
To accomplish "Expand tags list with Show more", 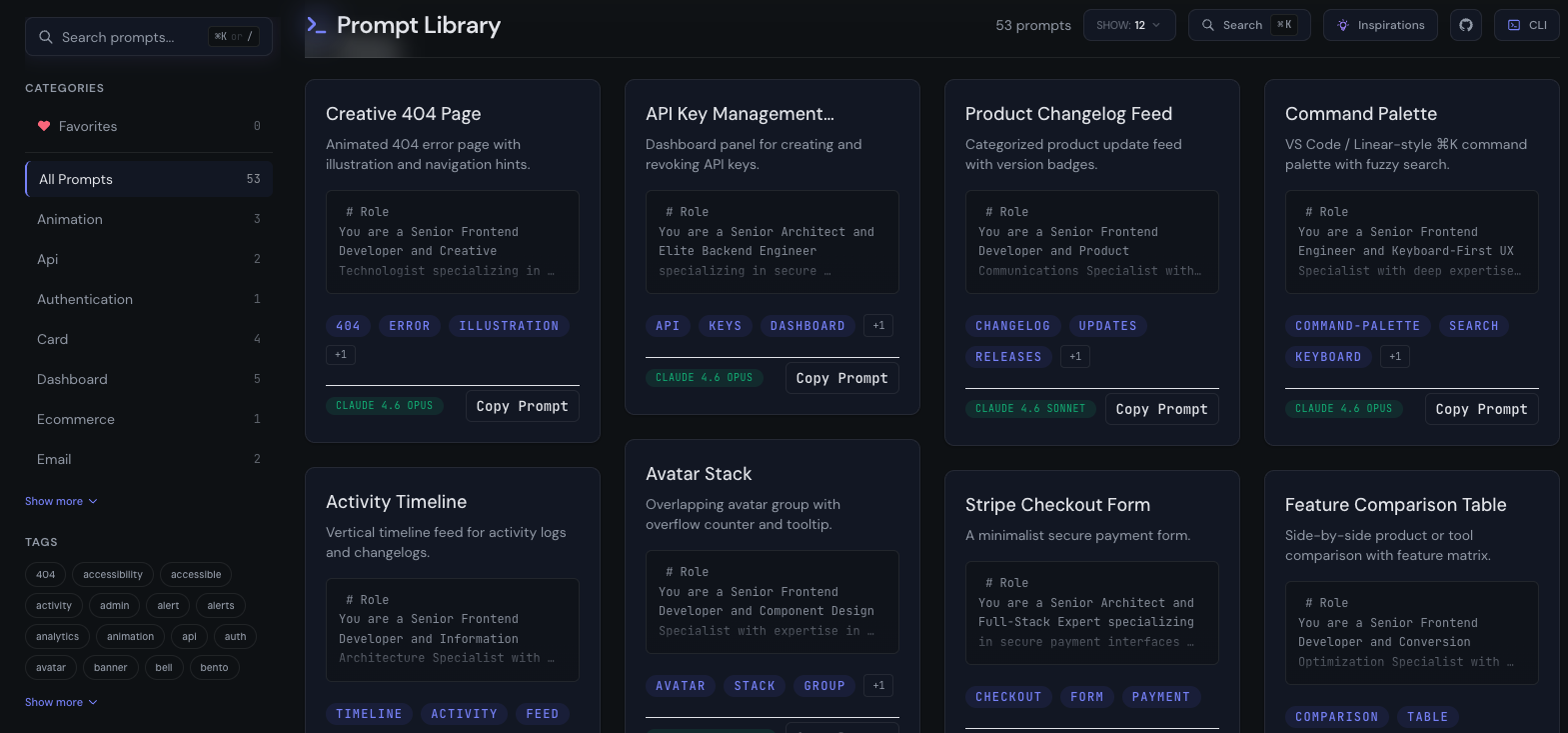I will [61, 702].
